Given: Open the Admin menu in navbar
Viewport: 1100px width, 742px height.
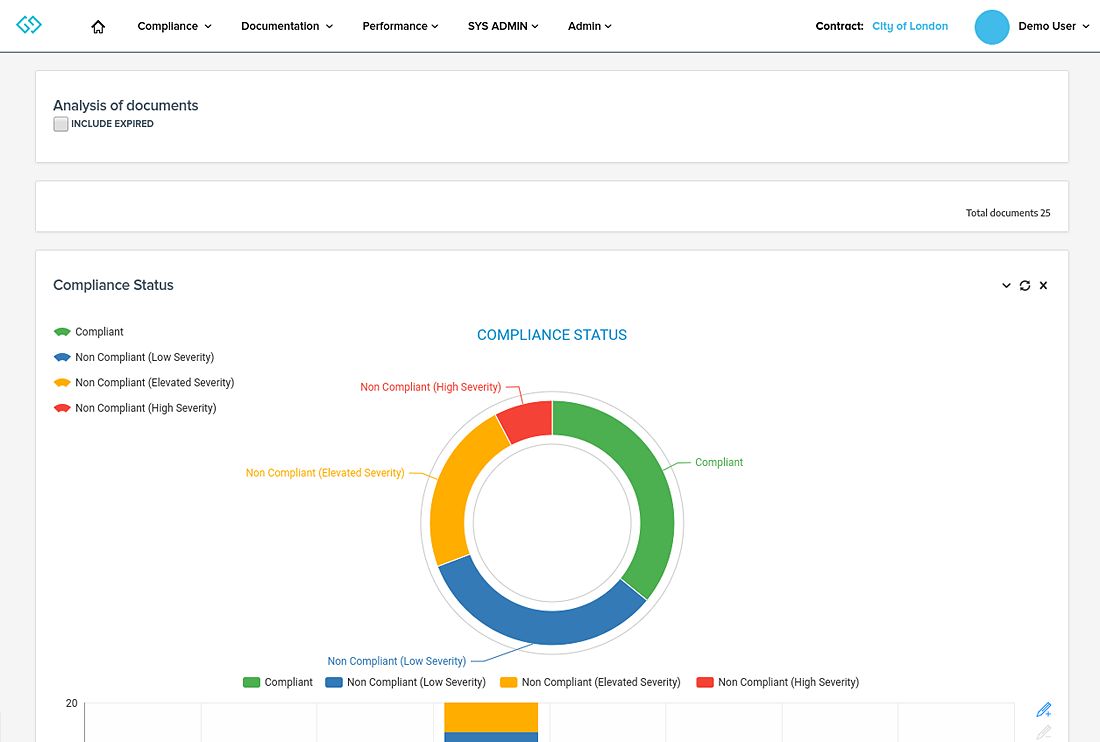Looking at the screenshot, I should point(589,27).
